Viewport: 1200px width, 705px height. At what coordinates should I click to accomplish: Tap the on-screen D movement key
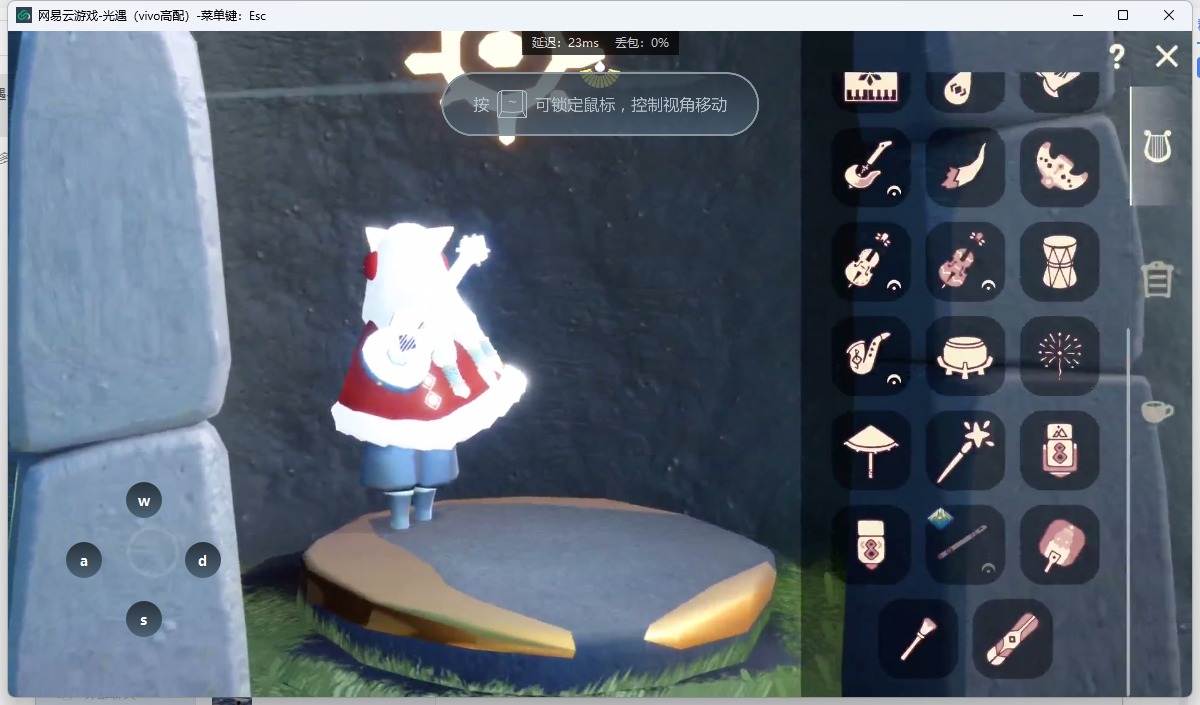tap(203, 560)
